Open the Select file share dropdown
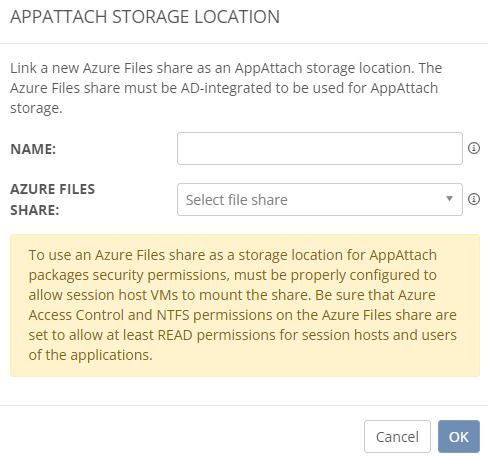The image size is (488, 458). click(x=320, y=199)
